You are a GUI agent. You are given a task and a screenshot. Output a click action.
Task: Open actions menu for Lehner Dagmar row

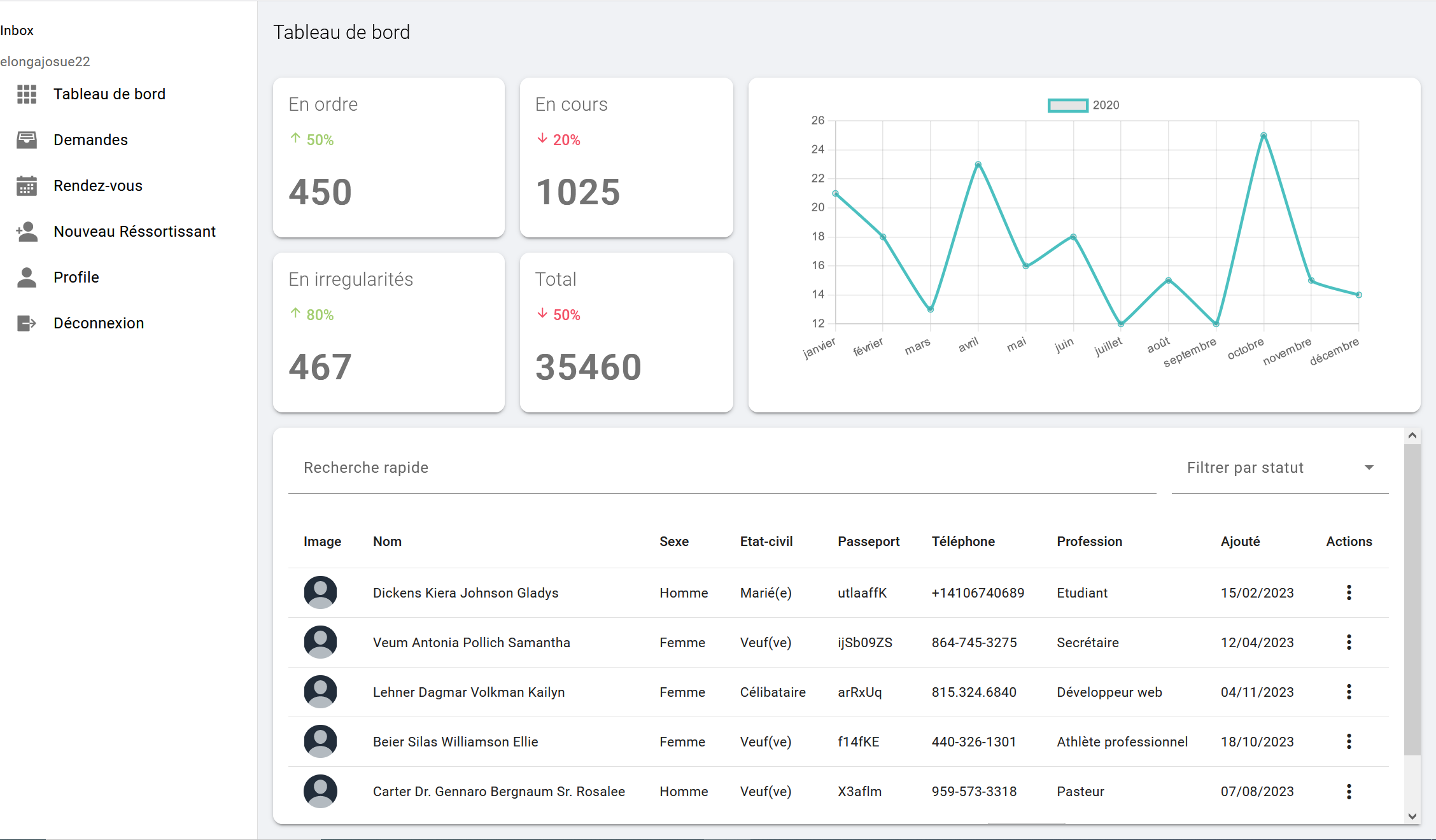(x=1348, y=692)
